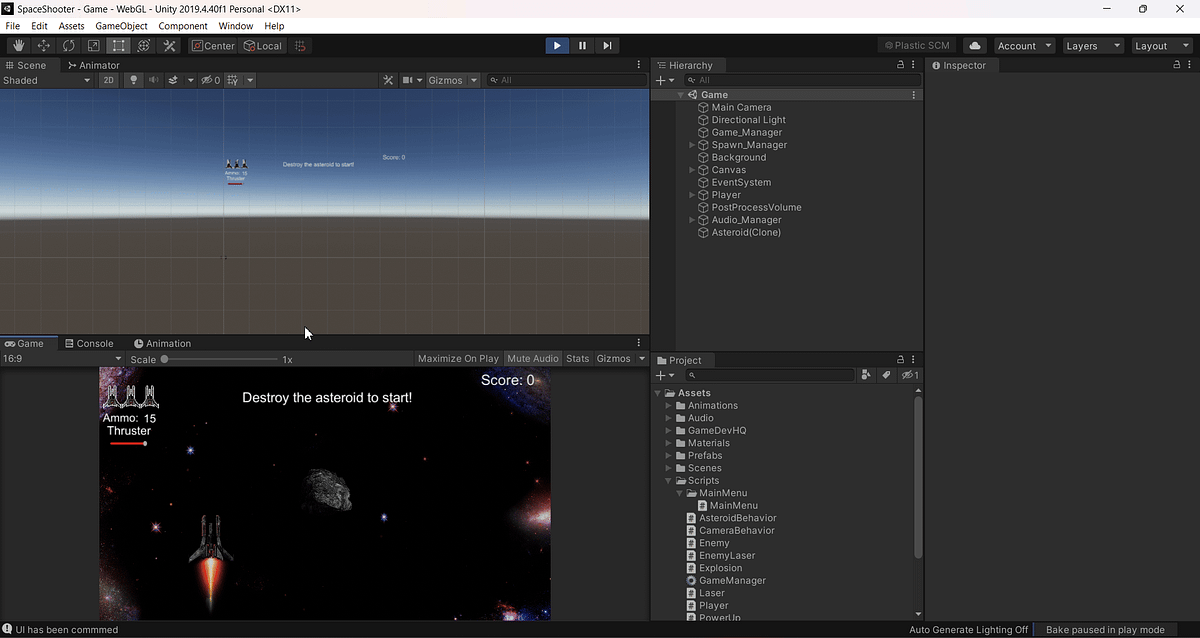Open the GameObject menu

(x=121, y=25)
